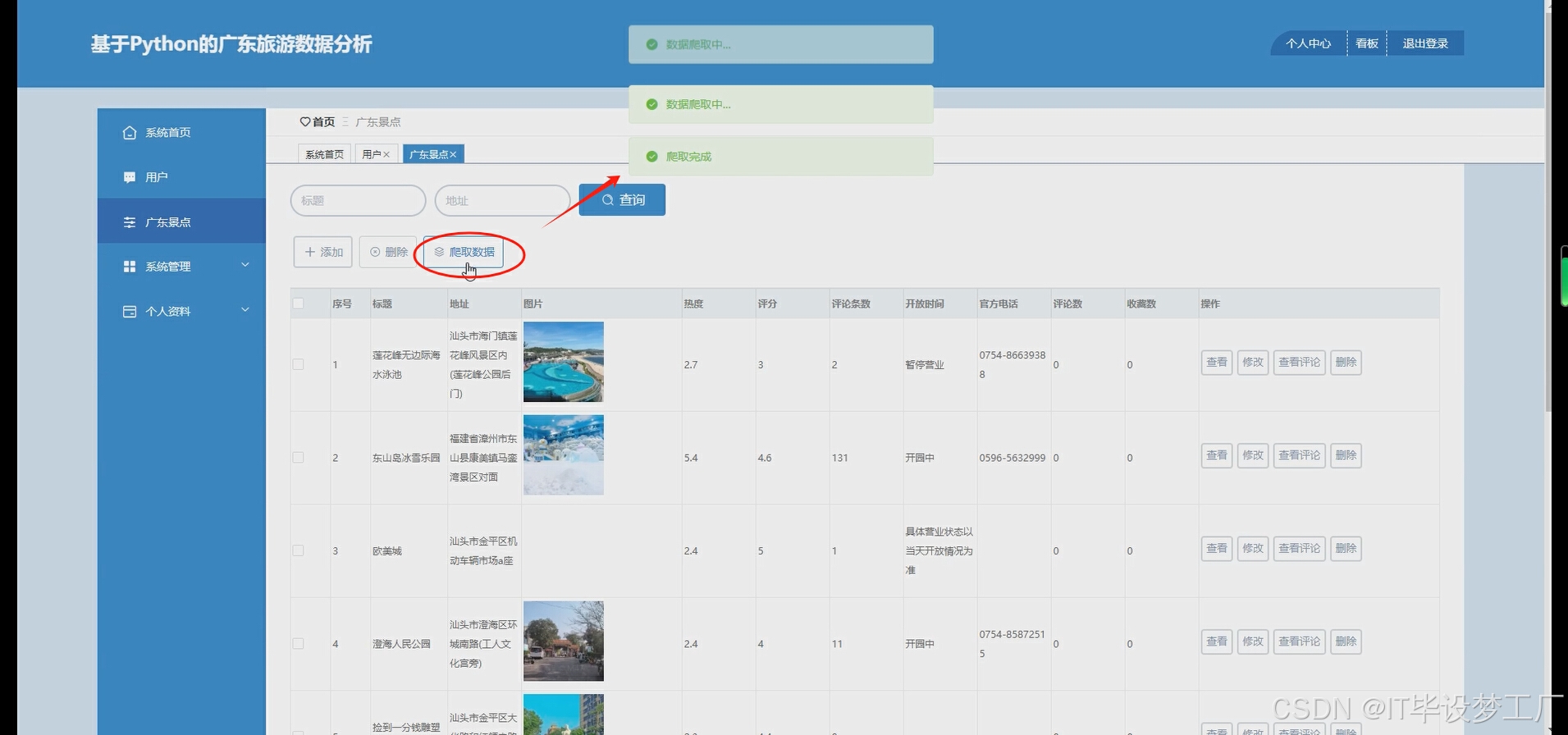This screenshot has height=735, width=1568.
Task: Click 查看评论 for 澄海人民公园 row
Action: 1300,641
